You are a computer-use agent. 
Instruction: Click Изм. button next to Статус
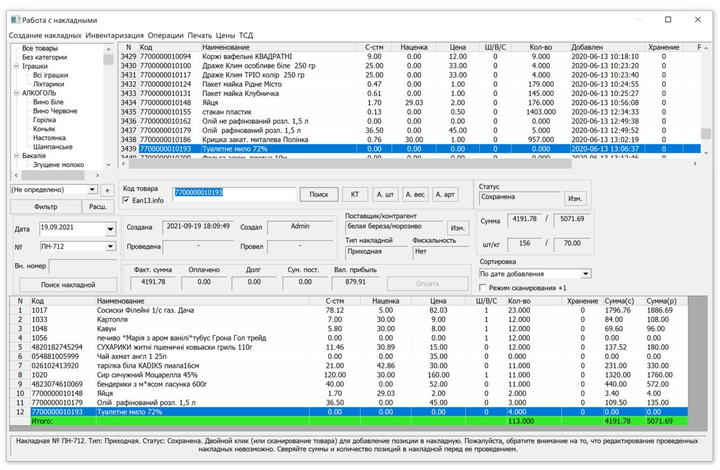pos(575,199)
